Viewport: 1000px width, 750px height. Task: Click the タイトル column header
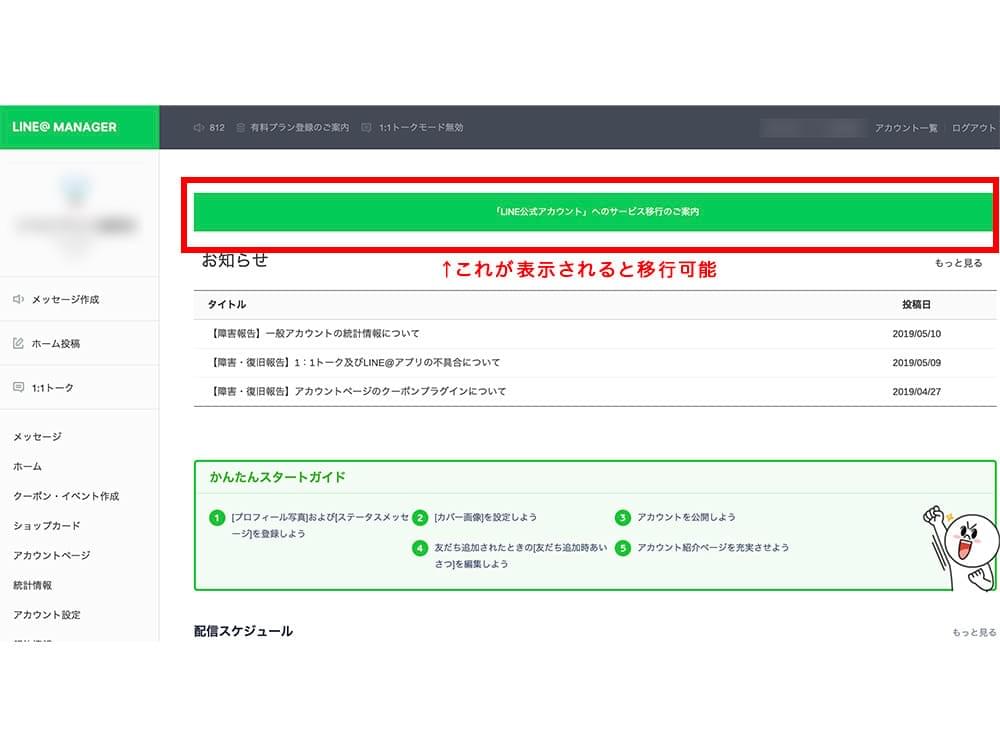[226, 304]
